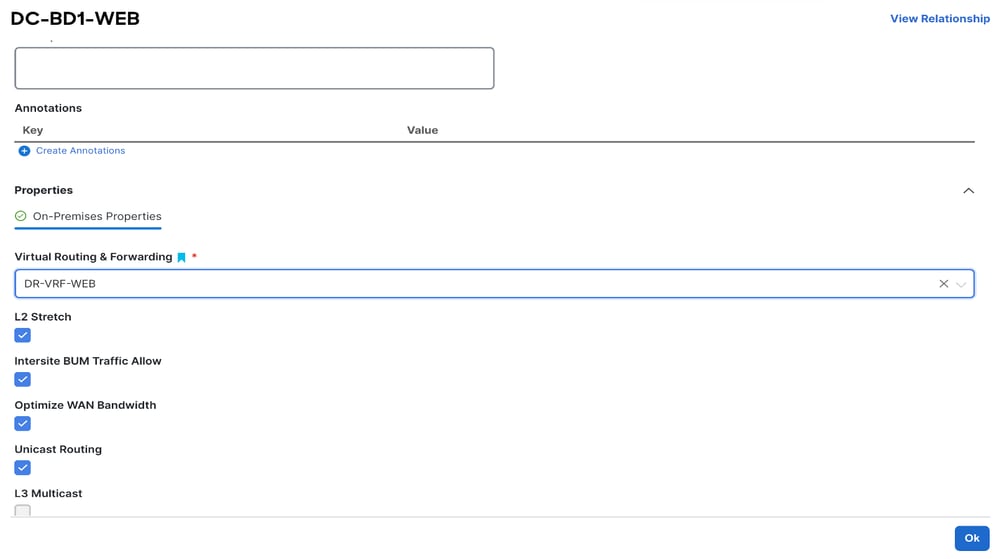Viewport: 999px width, 559px height.
Task: Open the DR-VRF-WEB combo box
Action: [x=494, y=284]
